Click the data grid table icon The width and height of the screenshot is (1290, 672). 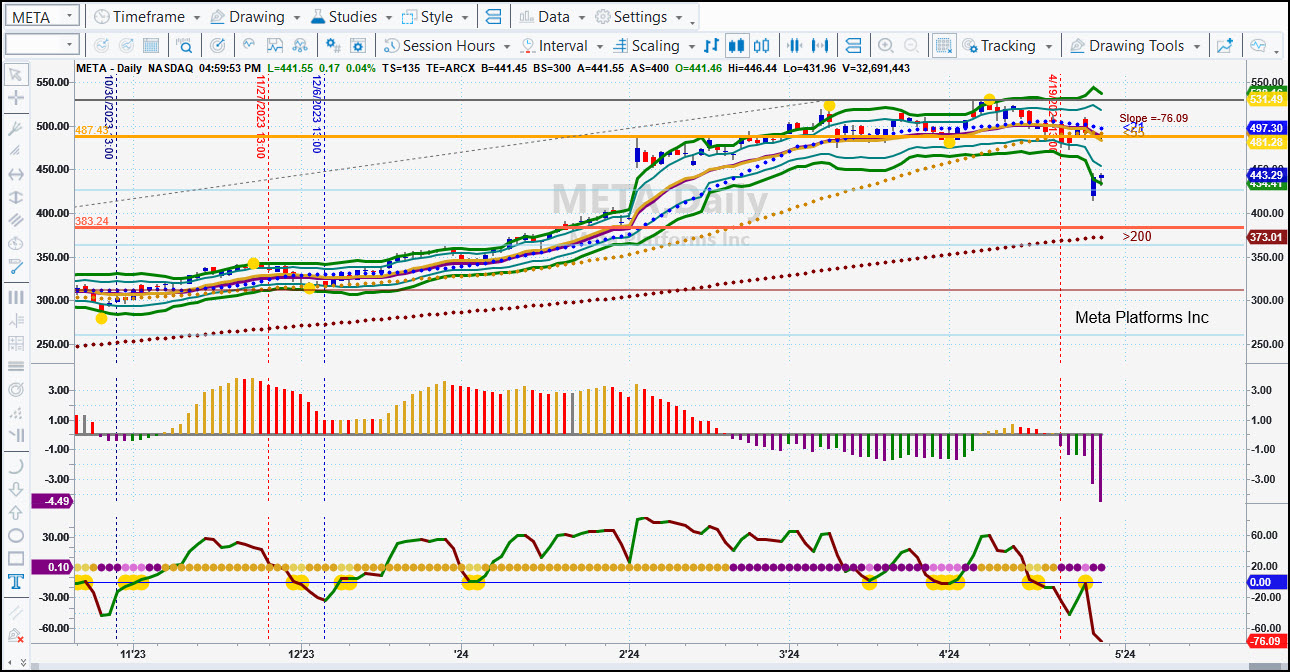coord(152,46)
